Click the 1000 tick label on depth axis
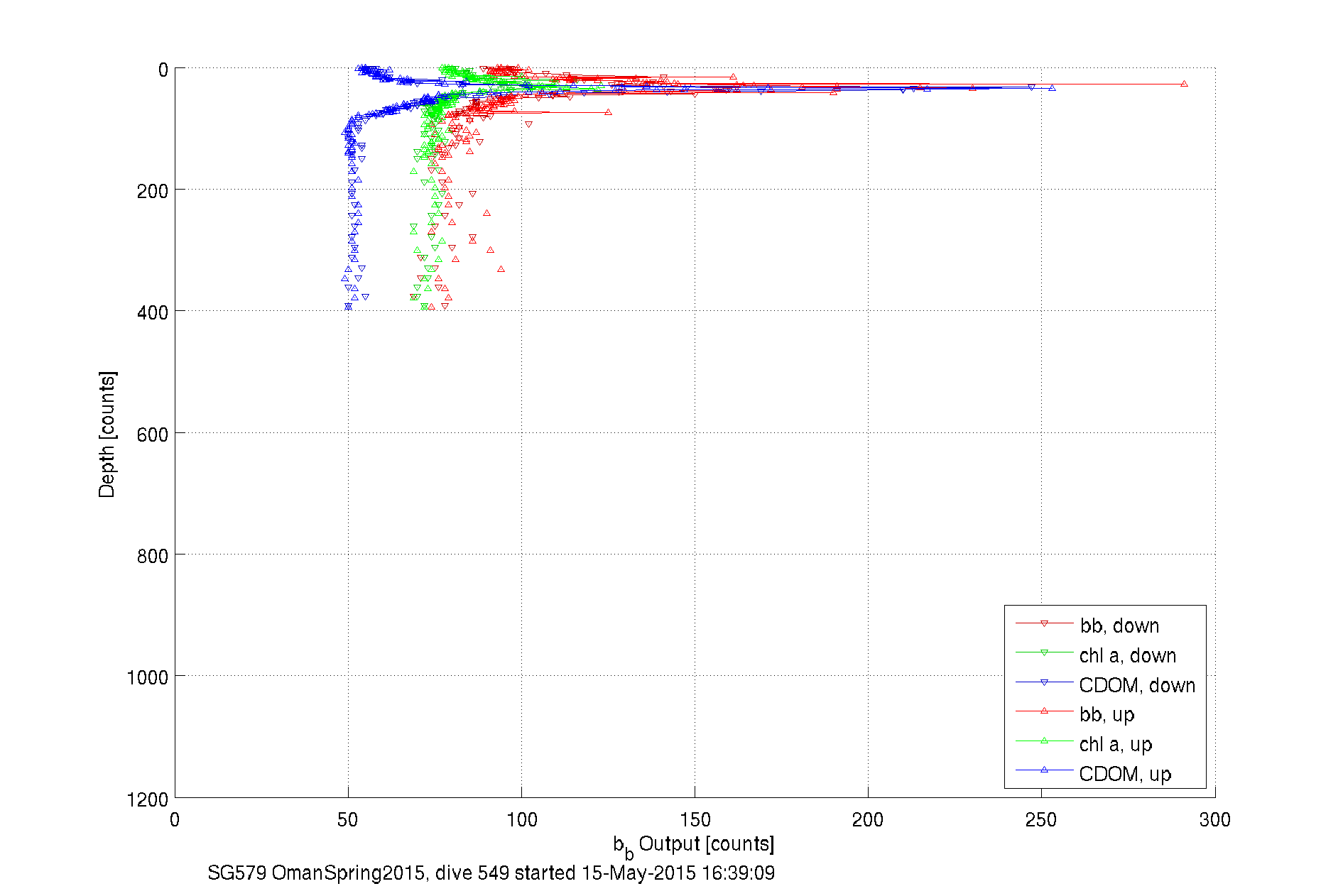The height and width of the screenshot is (896, 1343). coord(148,677)
